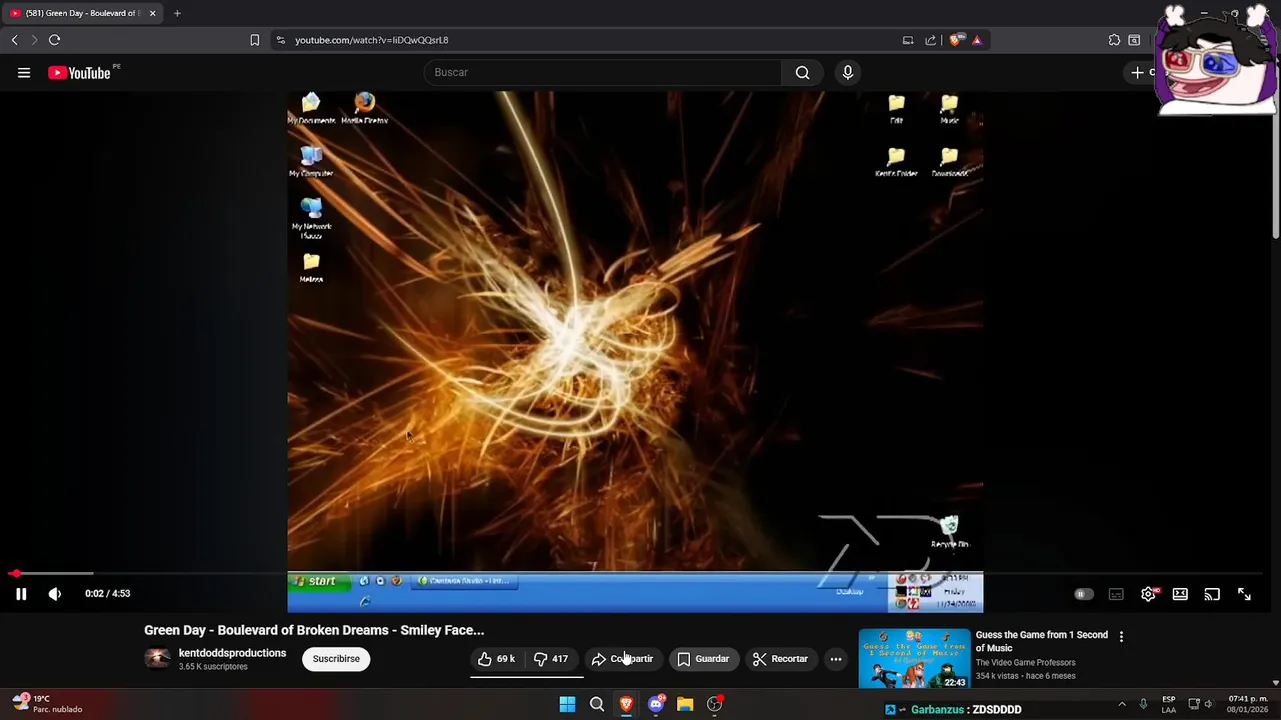Select the Green Day browser tab
The image size is (1281, 720).
pyautogui.click(x=82, y=13)
